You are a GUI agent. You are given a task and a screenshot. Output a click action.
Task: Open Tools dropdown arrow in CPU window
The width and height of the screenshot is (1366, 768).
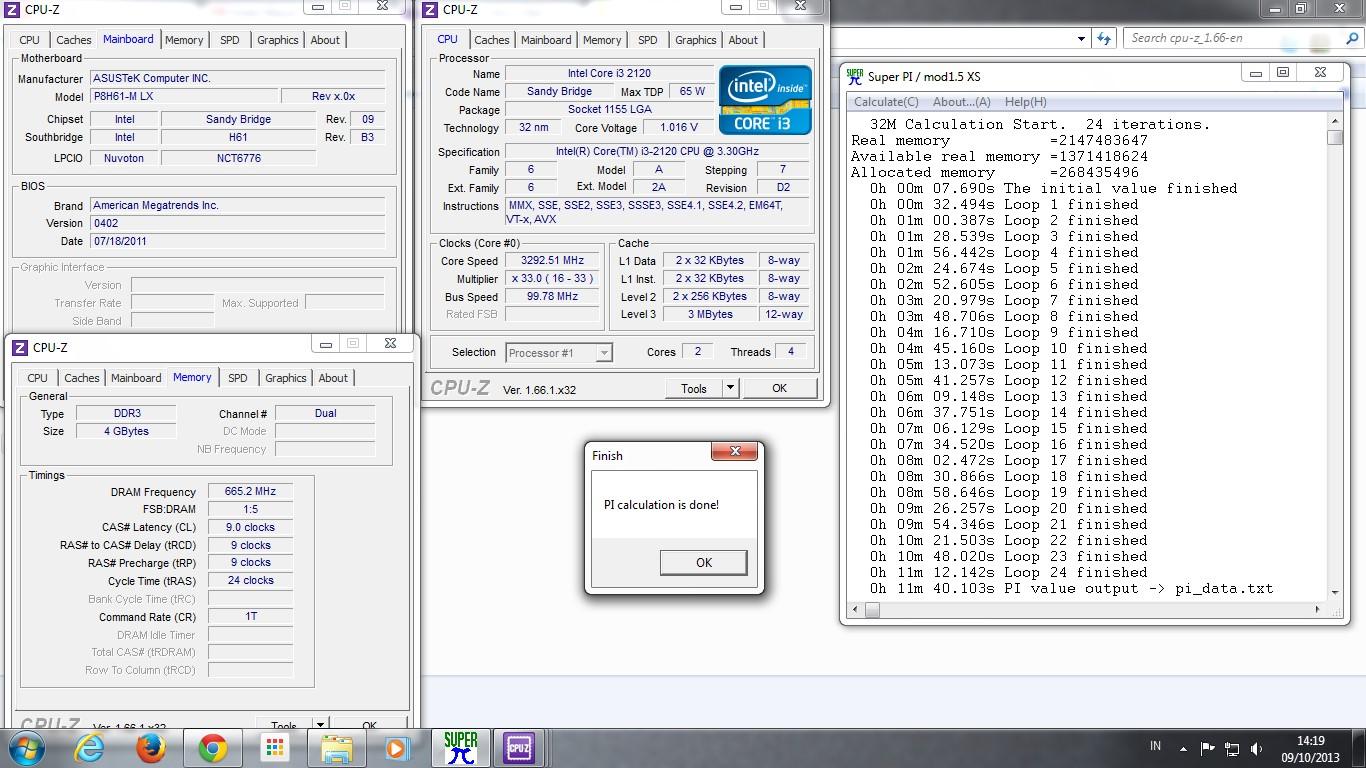730,388
